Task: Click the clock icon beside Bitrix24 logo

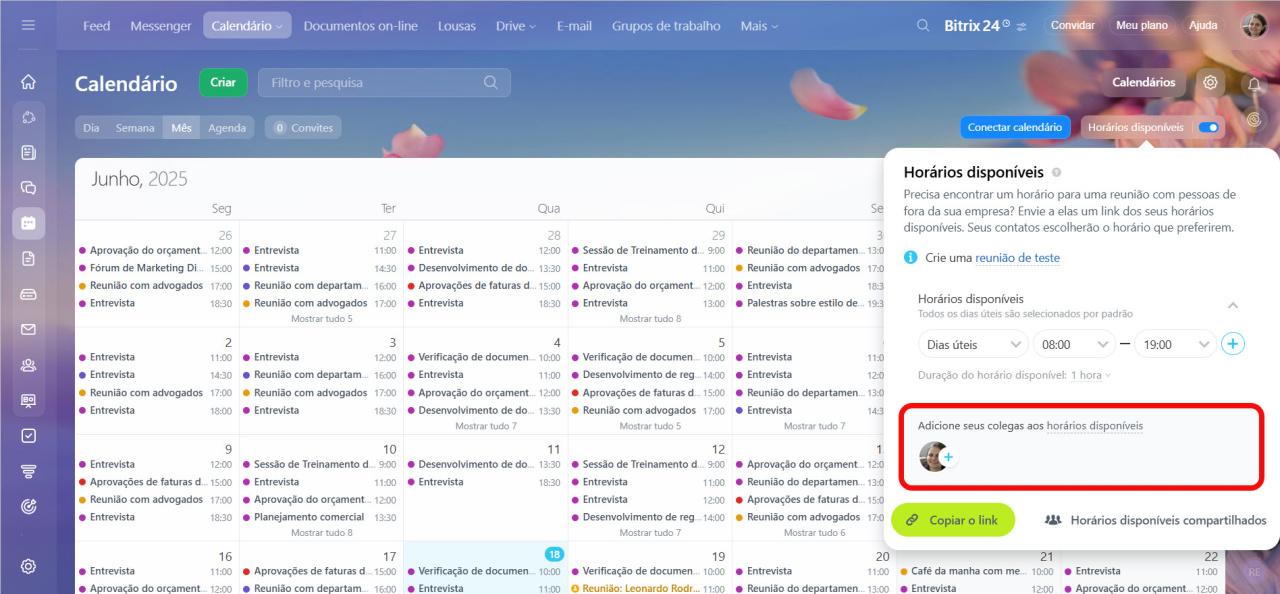Action: [1006, 23]
